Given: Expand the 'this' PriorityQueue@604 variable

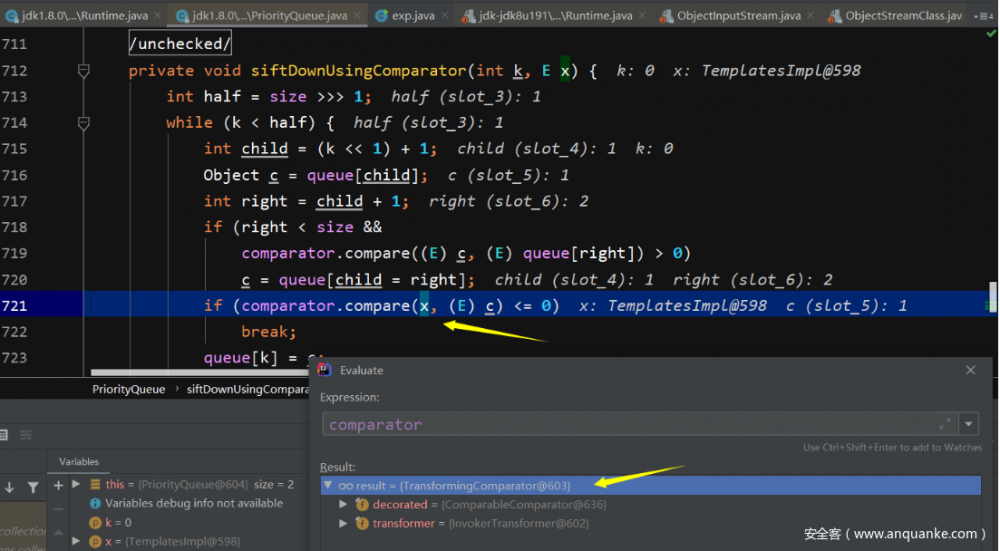Looking at the screenshot, I should point(77,485).
